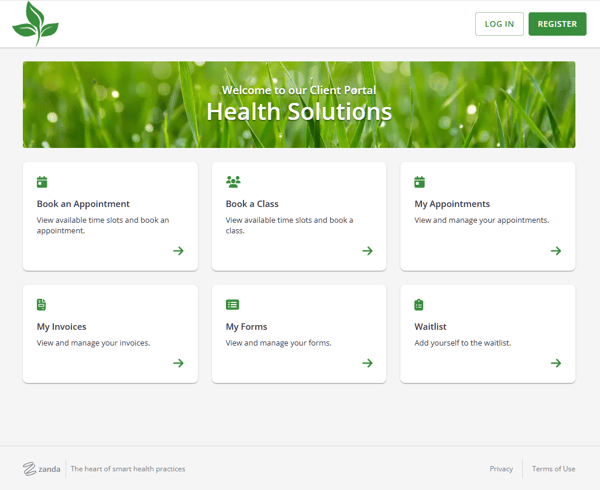Click the My Forms list icon

tap(233, 304)
